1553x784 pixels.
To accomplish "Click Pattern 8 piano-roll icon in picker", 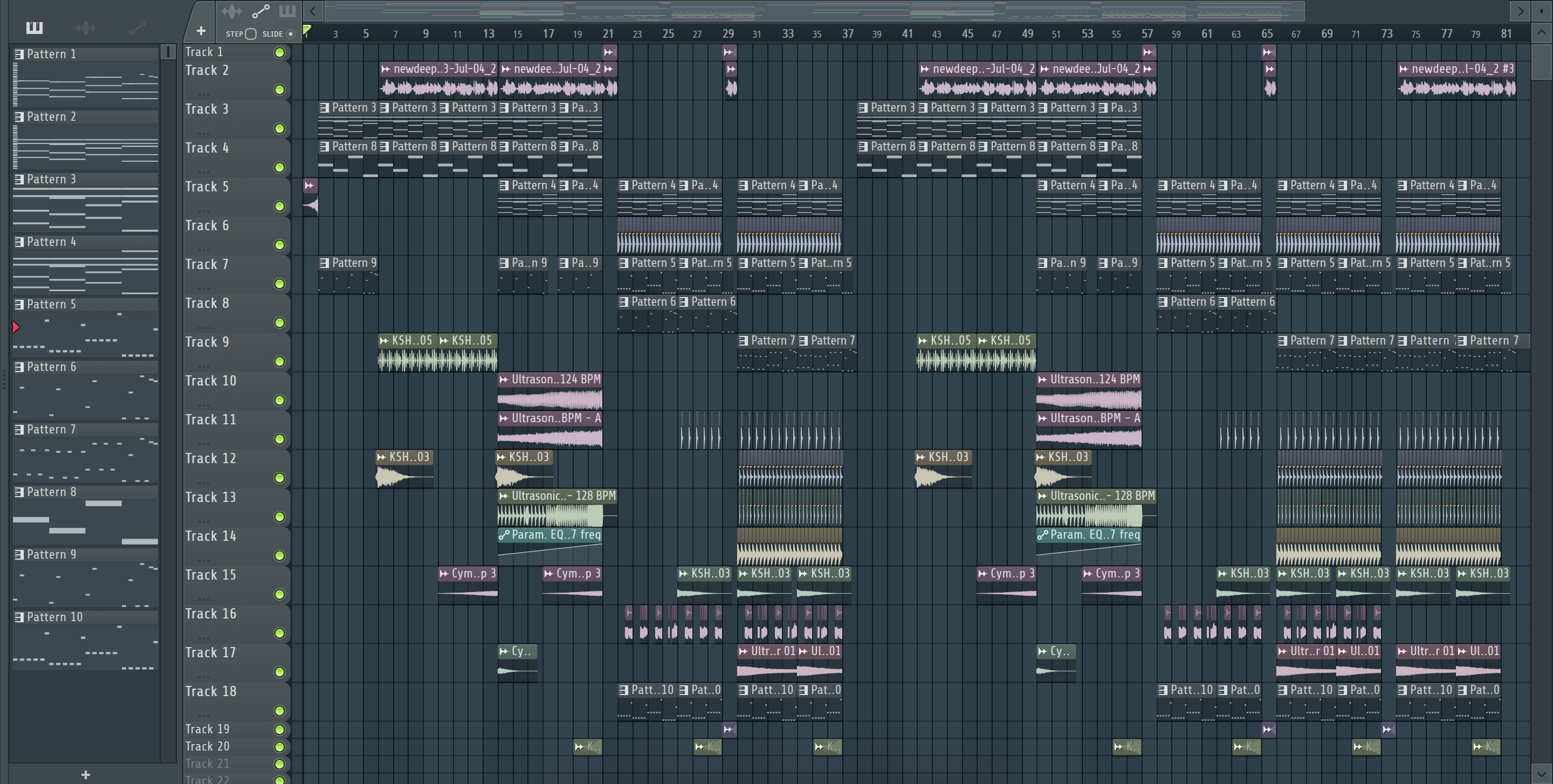I will click(19, 492).
